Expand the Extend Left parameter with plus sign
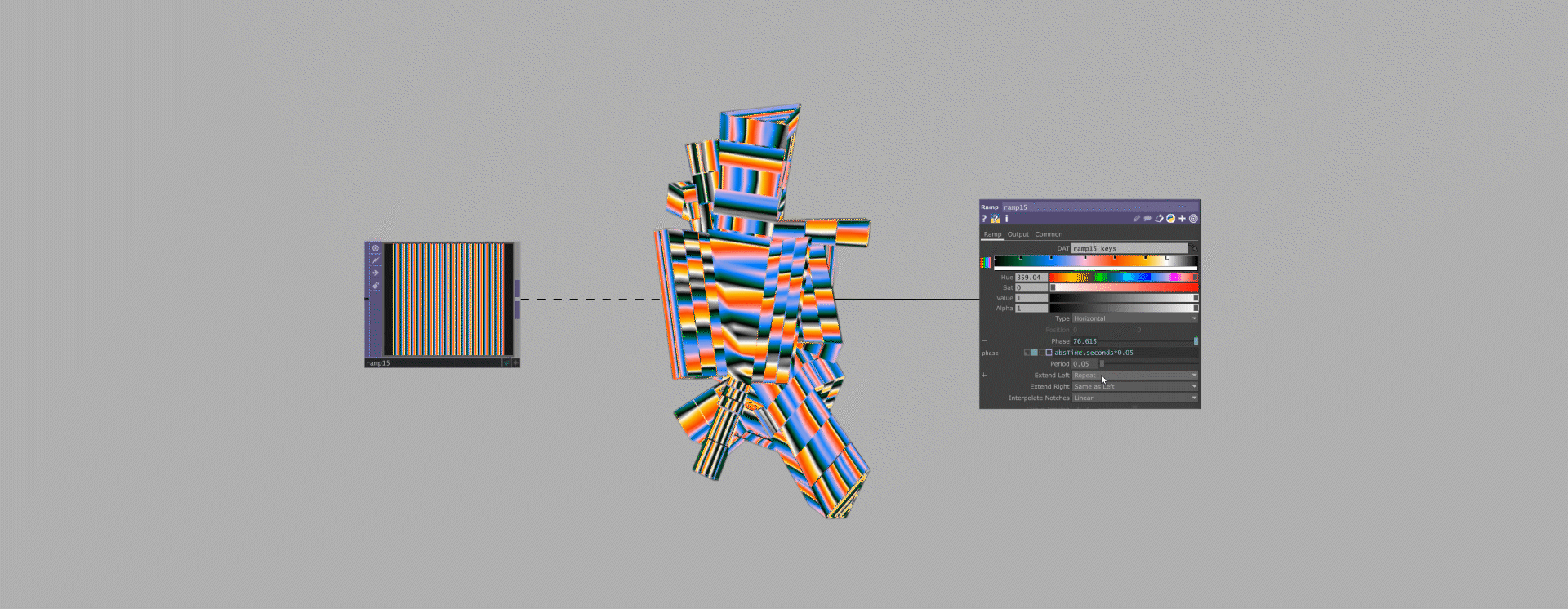 984,376
